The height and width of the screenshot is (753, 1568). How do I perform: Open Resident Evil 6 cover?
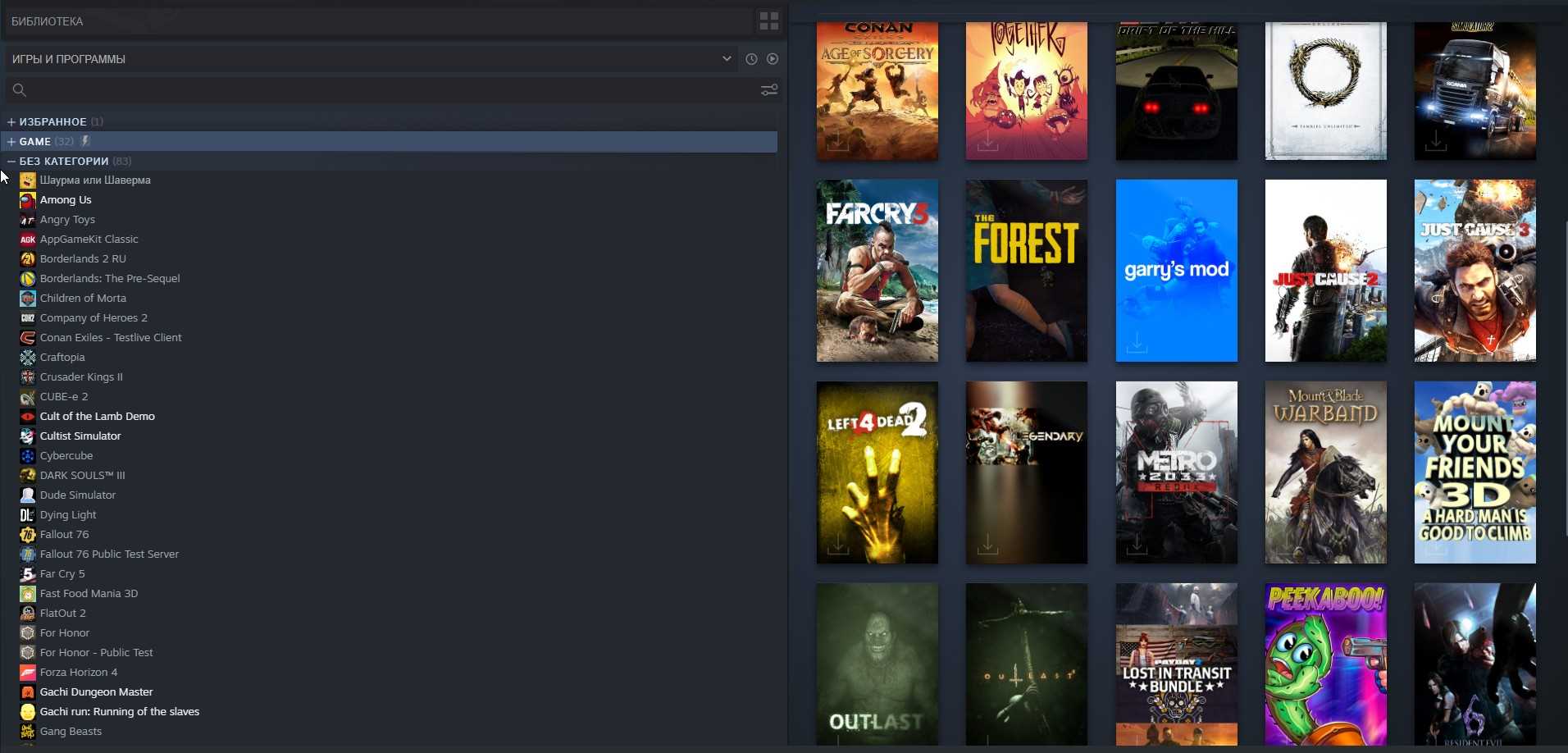[1475, 664]
